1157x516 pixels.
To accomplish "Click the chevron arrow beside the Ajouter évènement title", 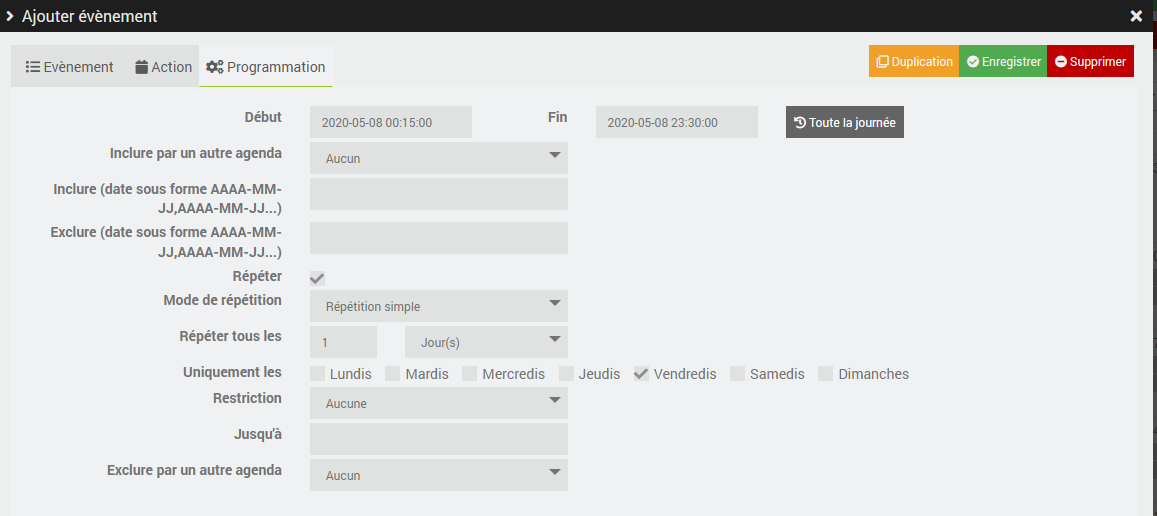I will 10,16.
